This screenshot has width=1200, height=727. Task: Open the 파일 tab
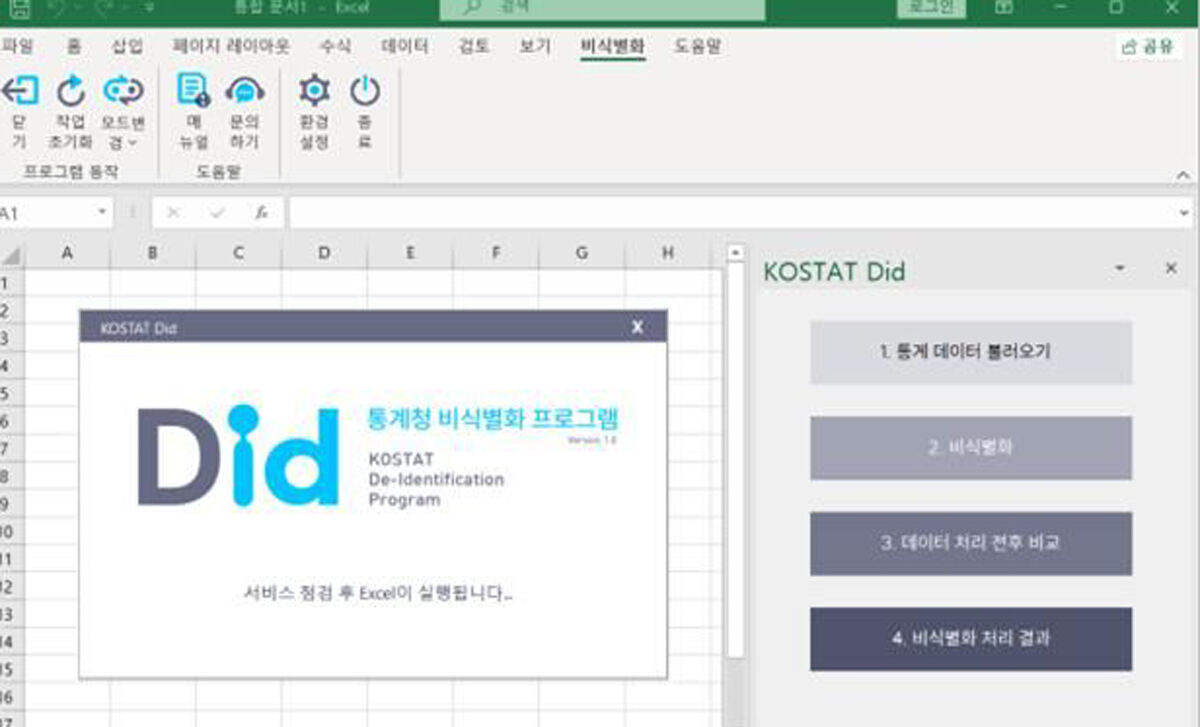click(x=17, y=46)
